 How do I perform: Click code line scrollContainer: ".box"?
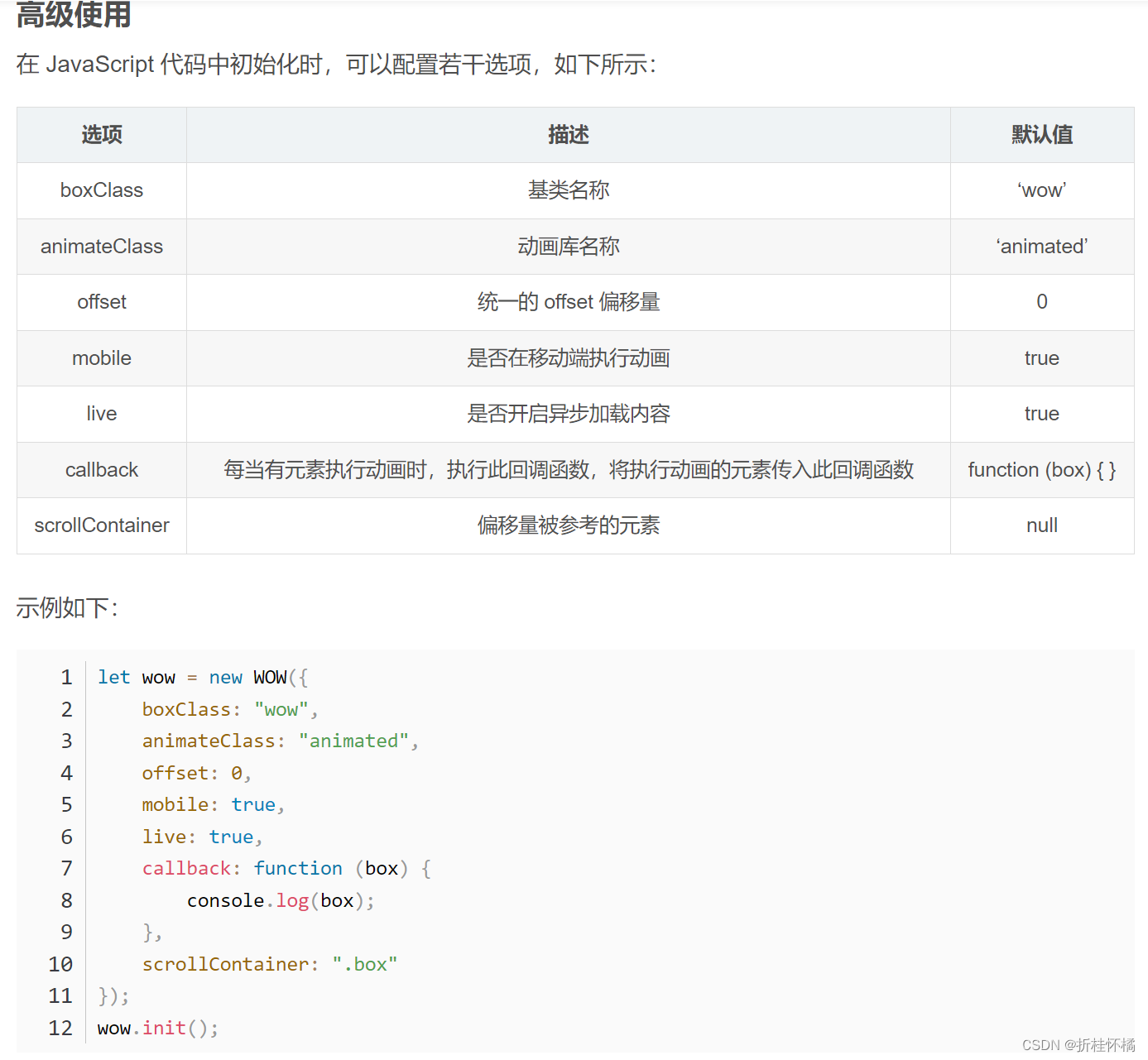click(x=270, y=965)
